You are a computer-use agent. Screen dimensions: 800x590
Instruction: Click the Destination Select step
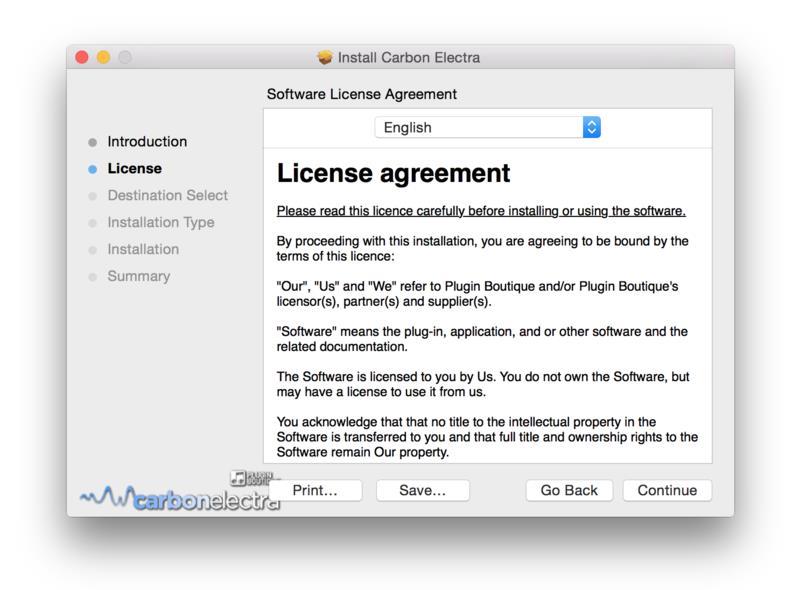167,195
